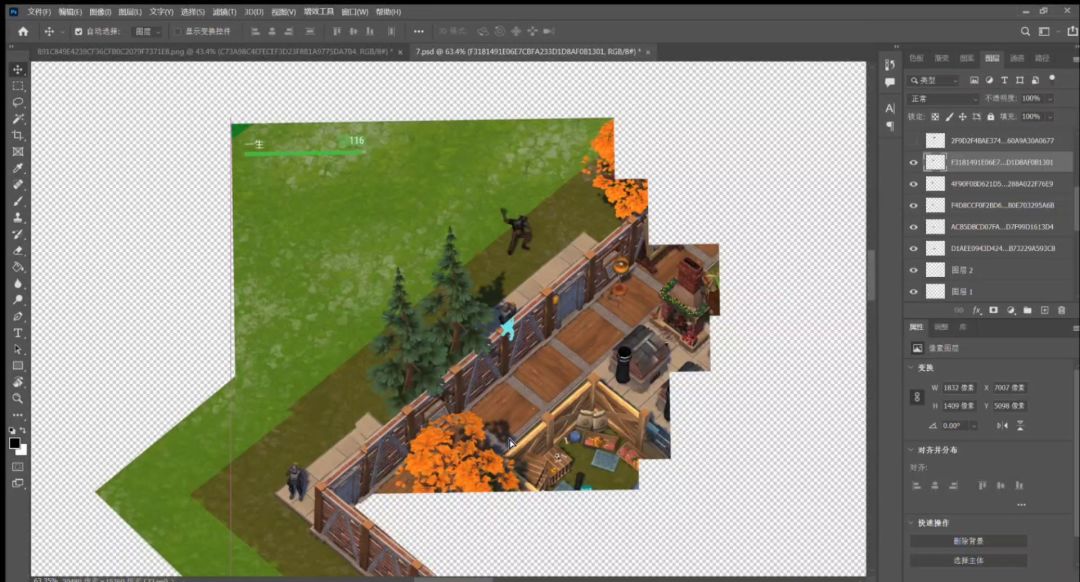Select the Crop tool in toolbar
This screenshot has width=1080, height=582.
(x=18, y=135)
